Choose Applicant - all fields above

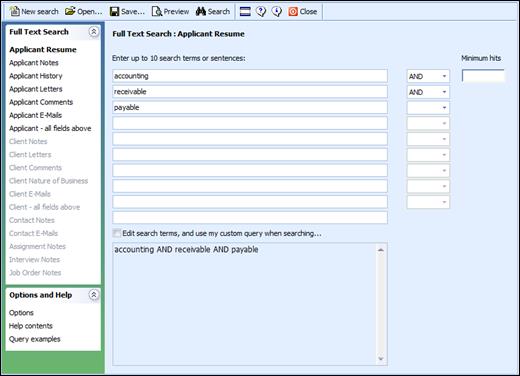[50, 128]
